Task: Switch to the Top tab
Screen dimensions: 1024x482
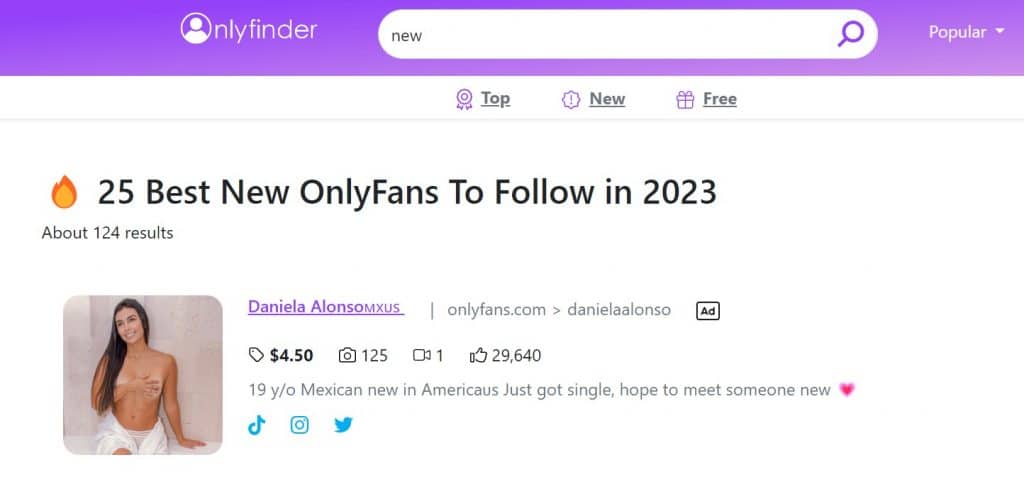Action: pyautogui.click(x=495, y=99)
